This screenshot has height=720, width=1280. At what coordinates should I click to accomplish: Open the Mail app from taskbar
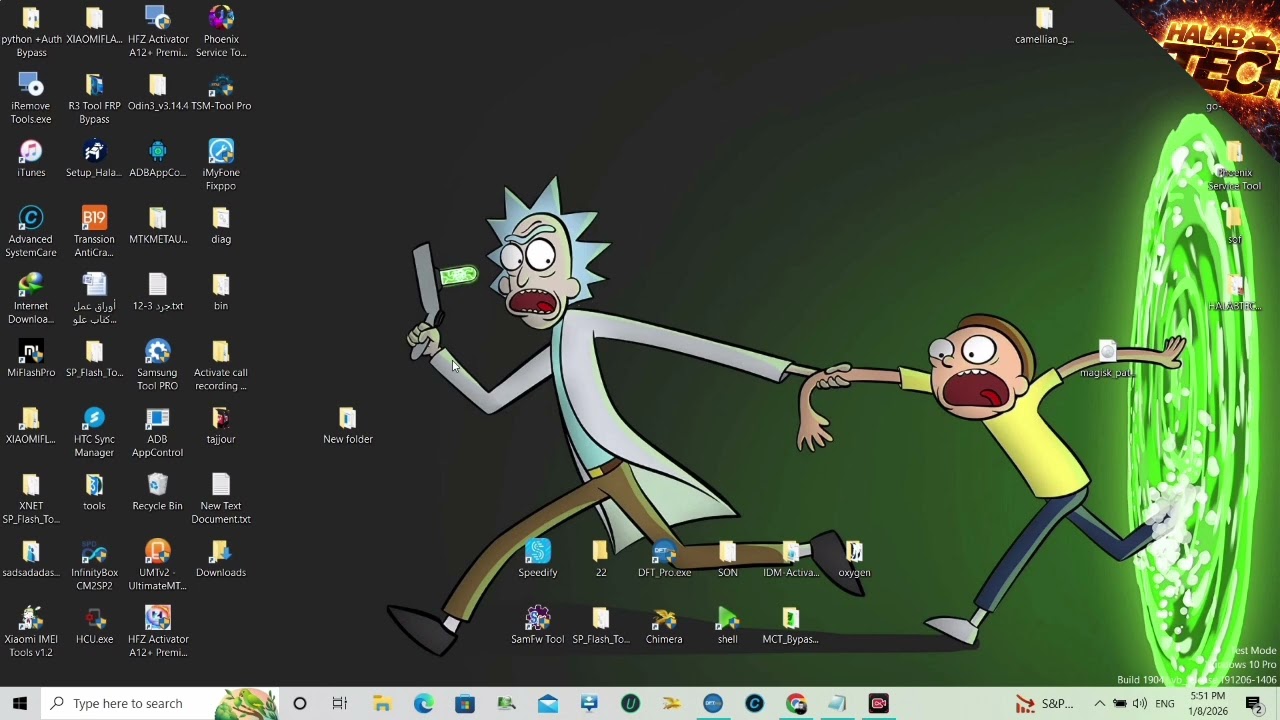(x=548, y=703)
